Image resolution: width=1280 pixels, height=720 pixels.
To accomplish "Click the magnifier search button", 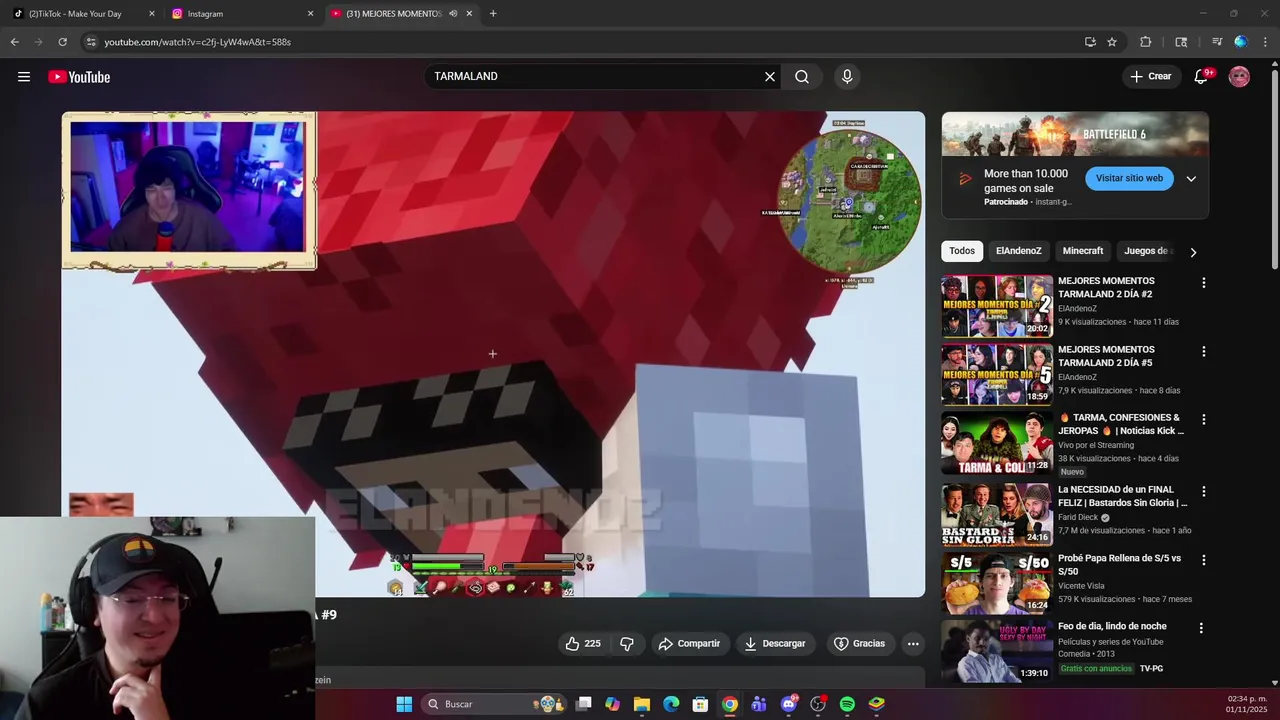I will pos(802,77).
